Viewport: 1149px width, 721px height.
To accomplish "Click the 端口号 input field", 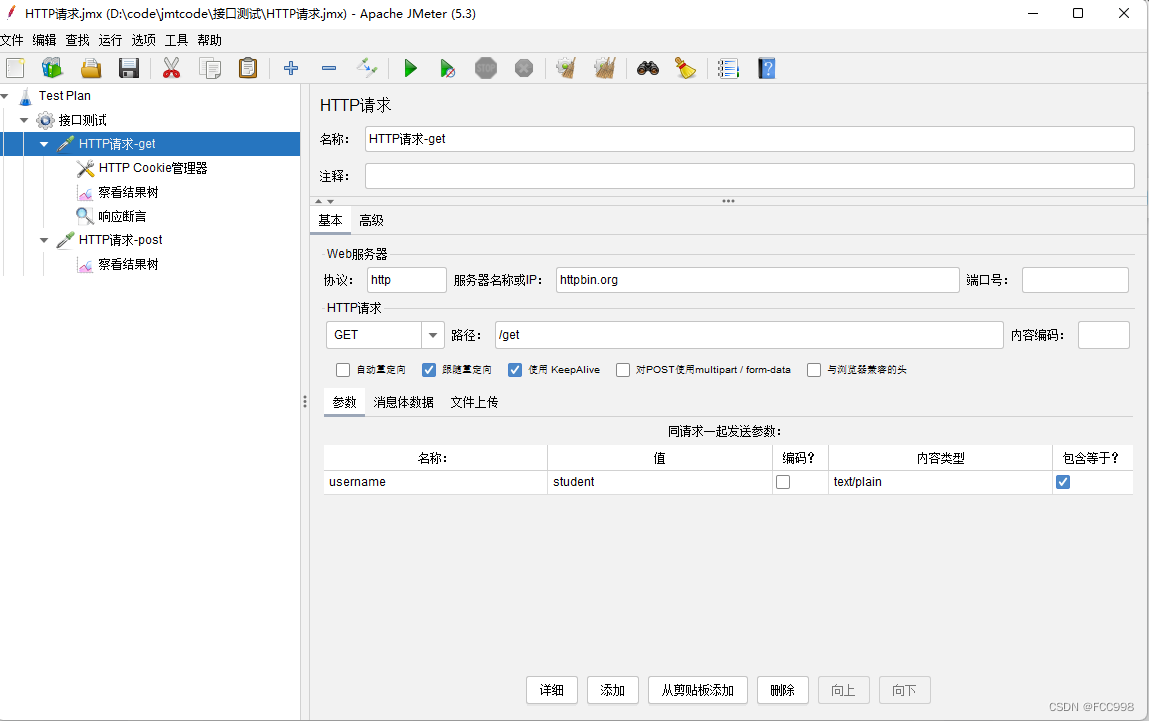I will (x=1075, y=280).
